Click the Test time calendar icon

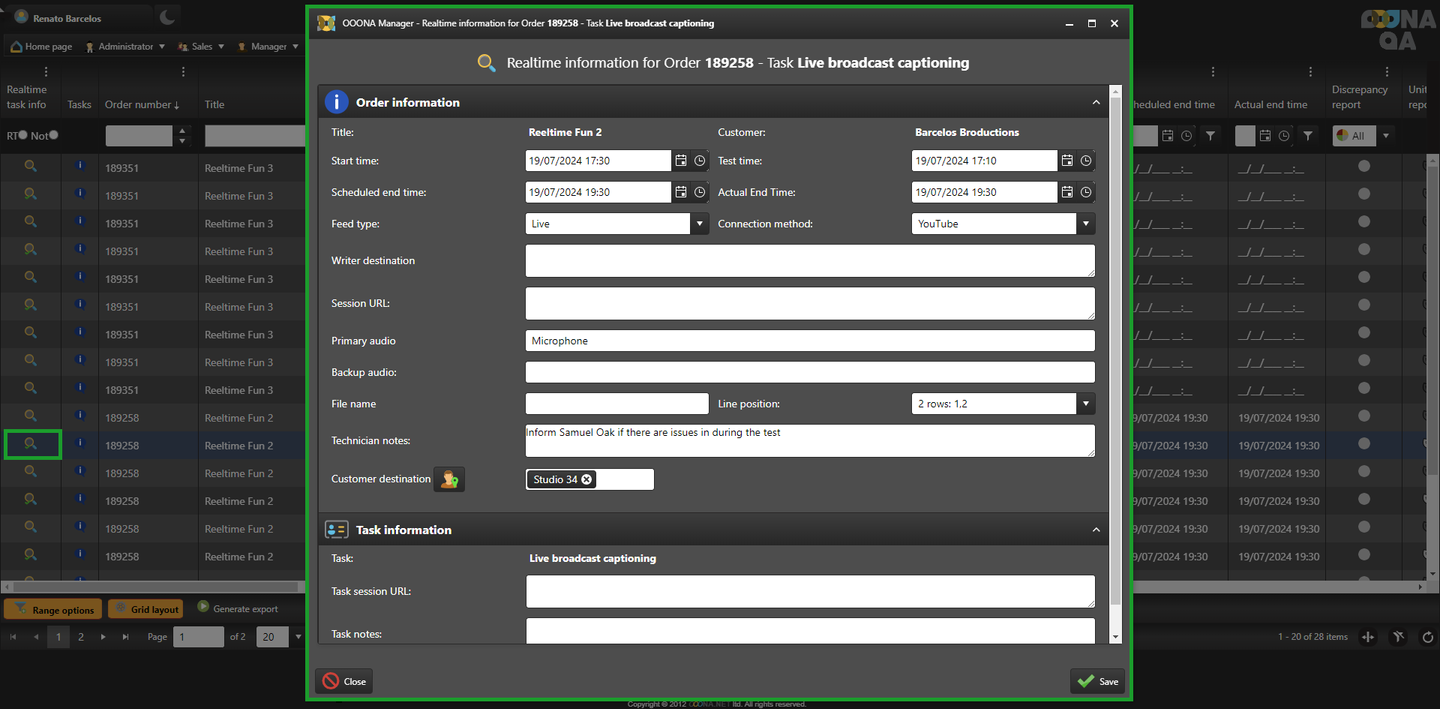click(1067, 161)
